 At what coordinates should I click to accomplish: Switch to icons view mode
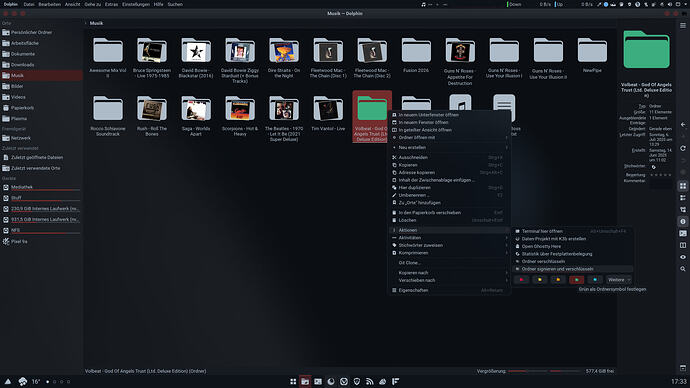(x=683, y=186)
